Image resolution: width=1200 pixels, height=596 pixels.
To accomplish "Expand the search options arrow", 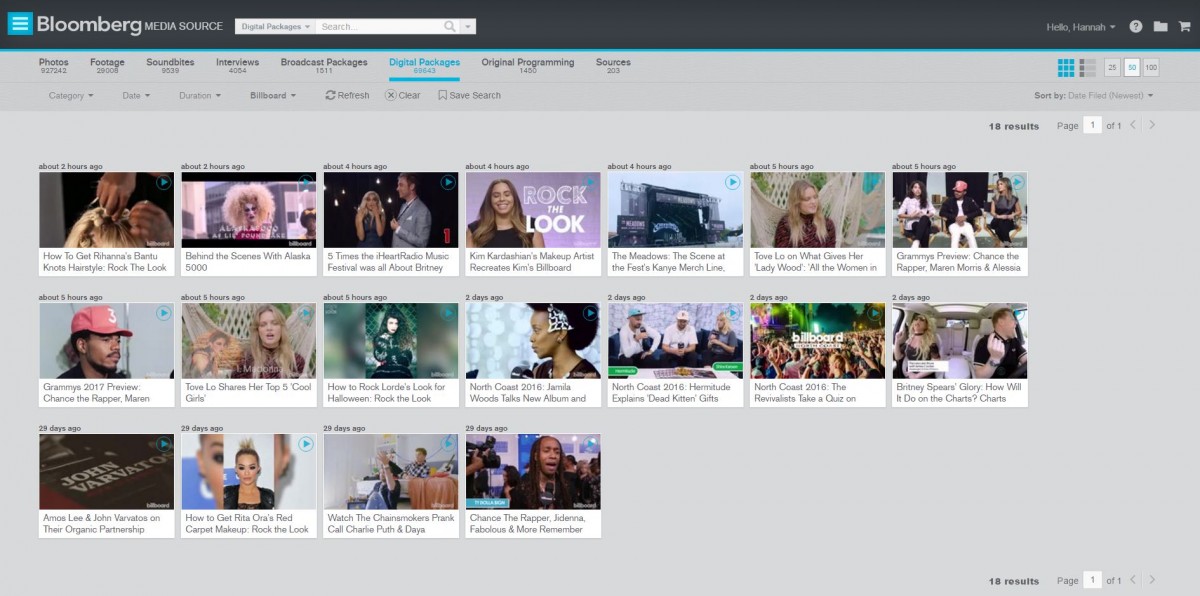I will click(469, 27).
